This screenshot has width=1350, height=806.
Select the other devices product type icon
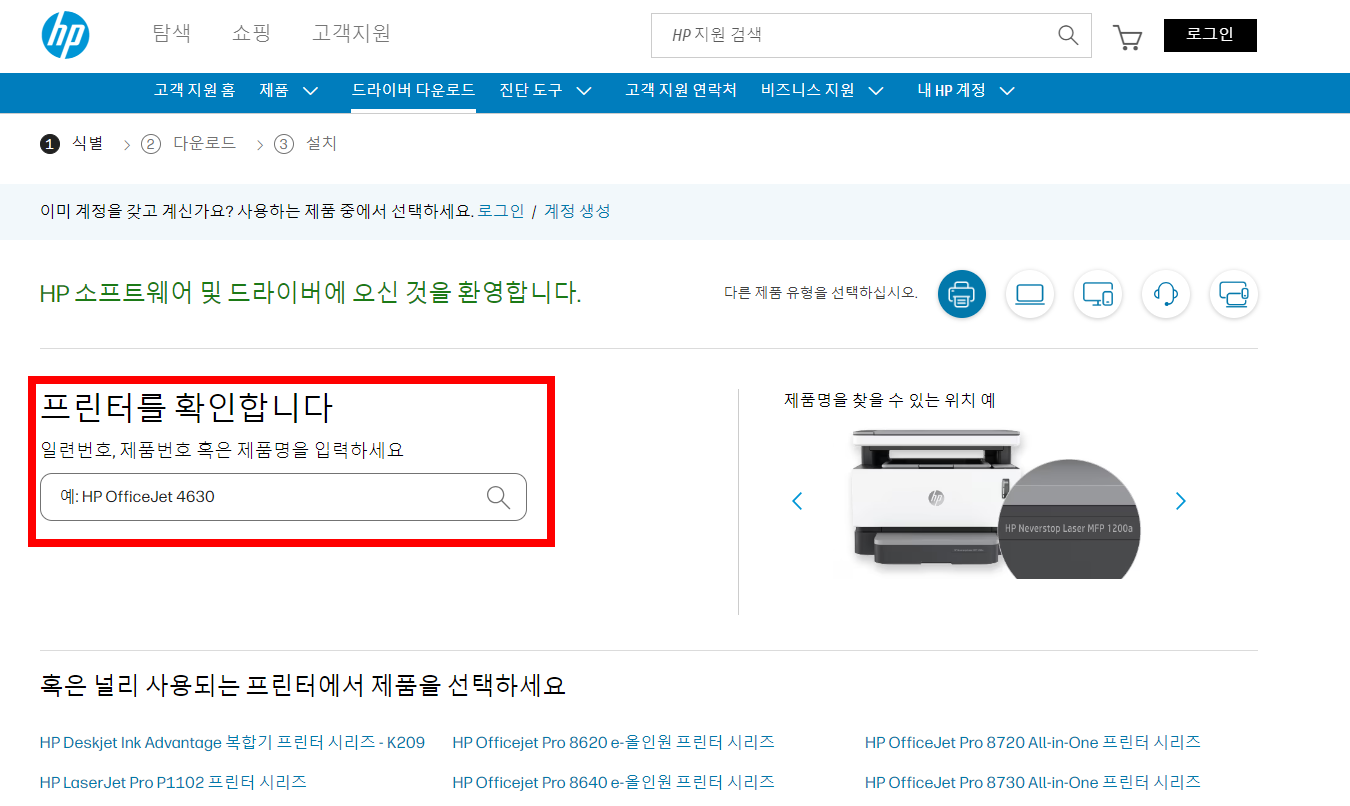(1234, 294)
